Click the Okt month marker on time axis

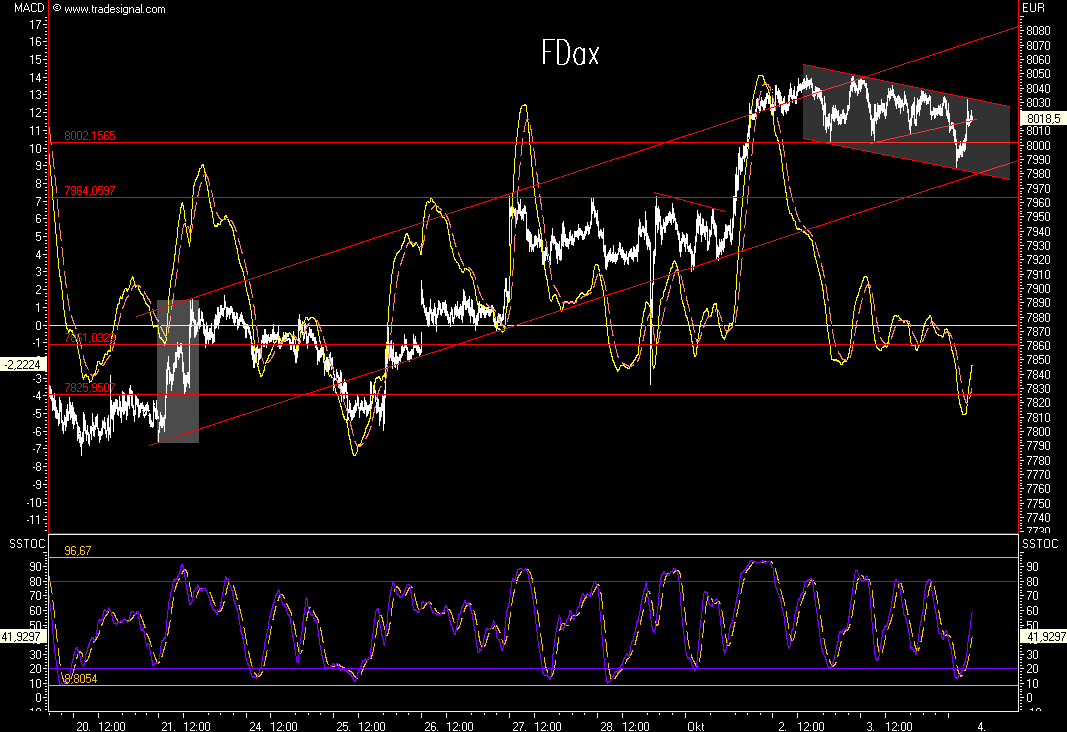pos(694,726)
